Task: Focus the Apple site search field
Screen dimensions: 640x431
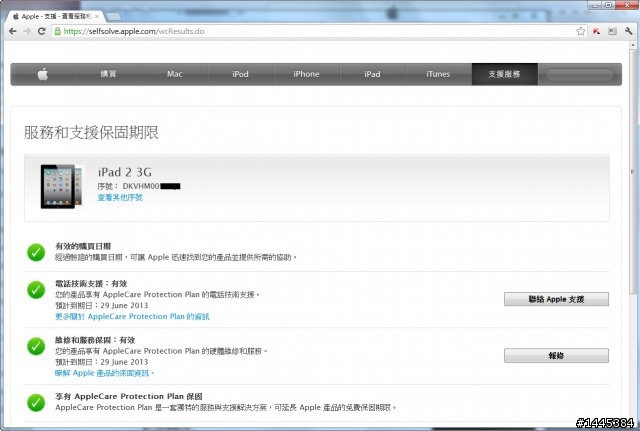Action: click(580, 74)
